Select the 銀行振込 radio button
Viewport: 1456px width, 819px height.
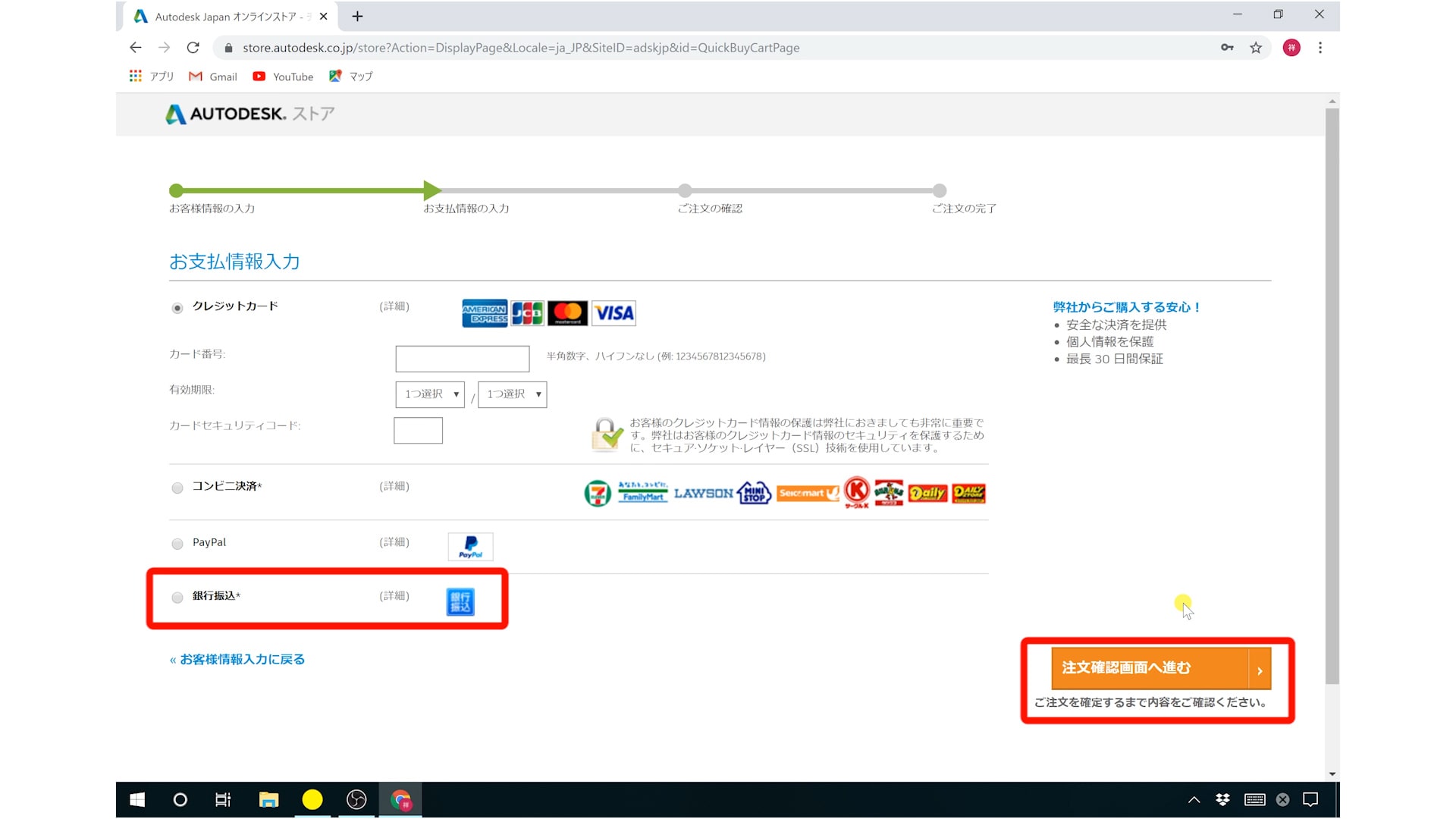(177, 598)
